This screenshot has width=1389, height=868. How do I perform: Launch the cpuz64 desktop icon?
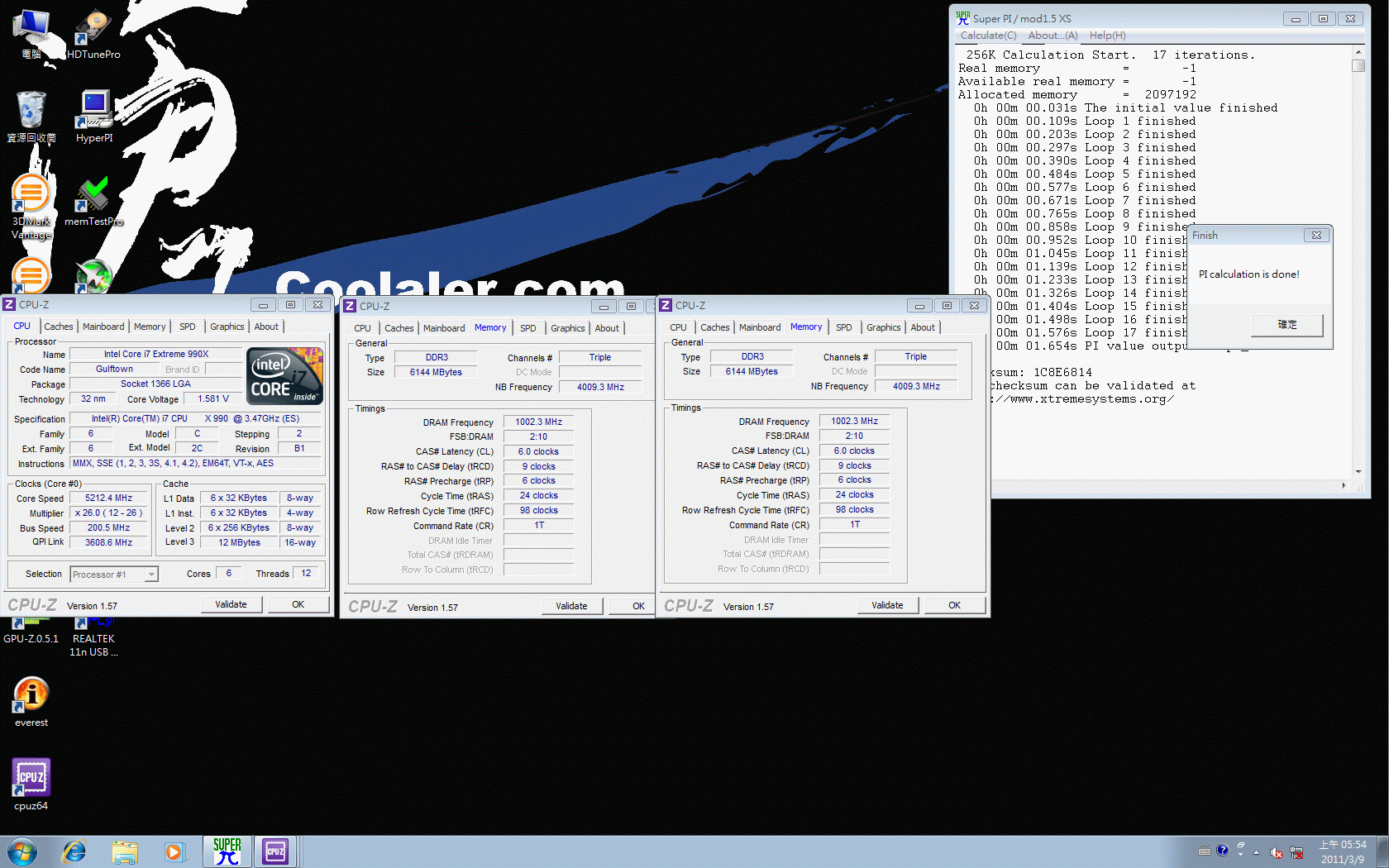(x=31, y=785)
